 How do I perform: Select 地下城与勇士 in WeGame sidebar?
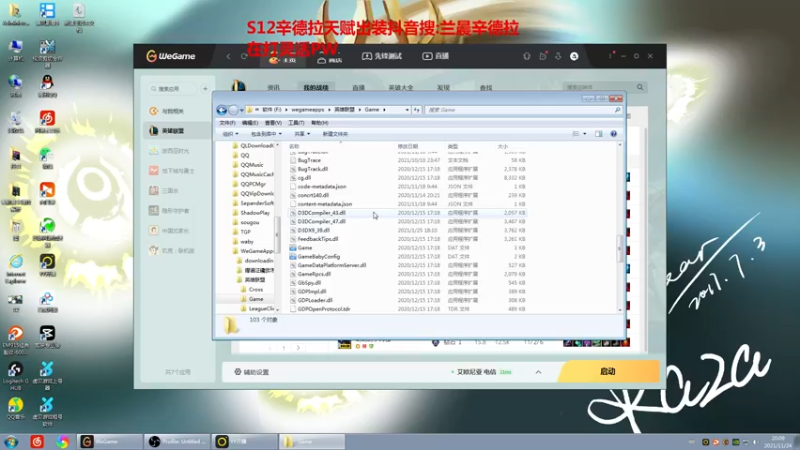[x=177, y=170]
